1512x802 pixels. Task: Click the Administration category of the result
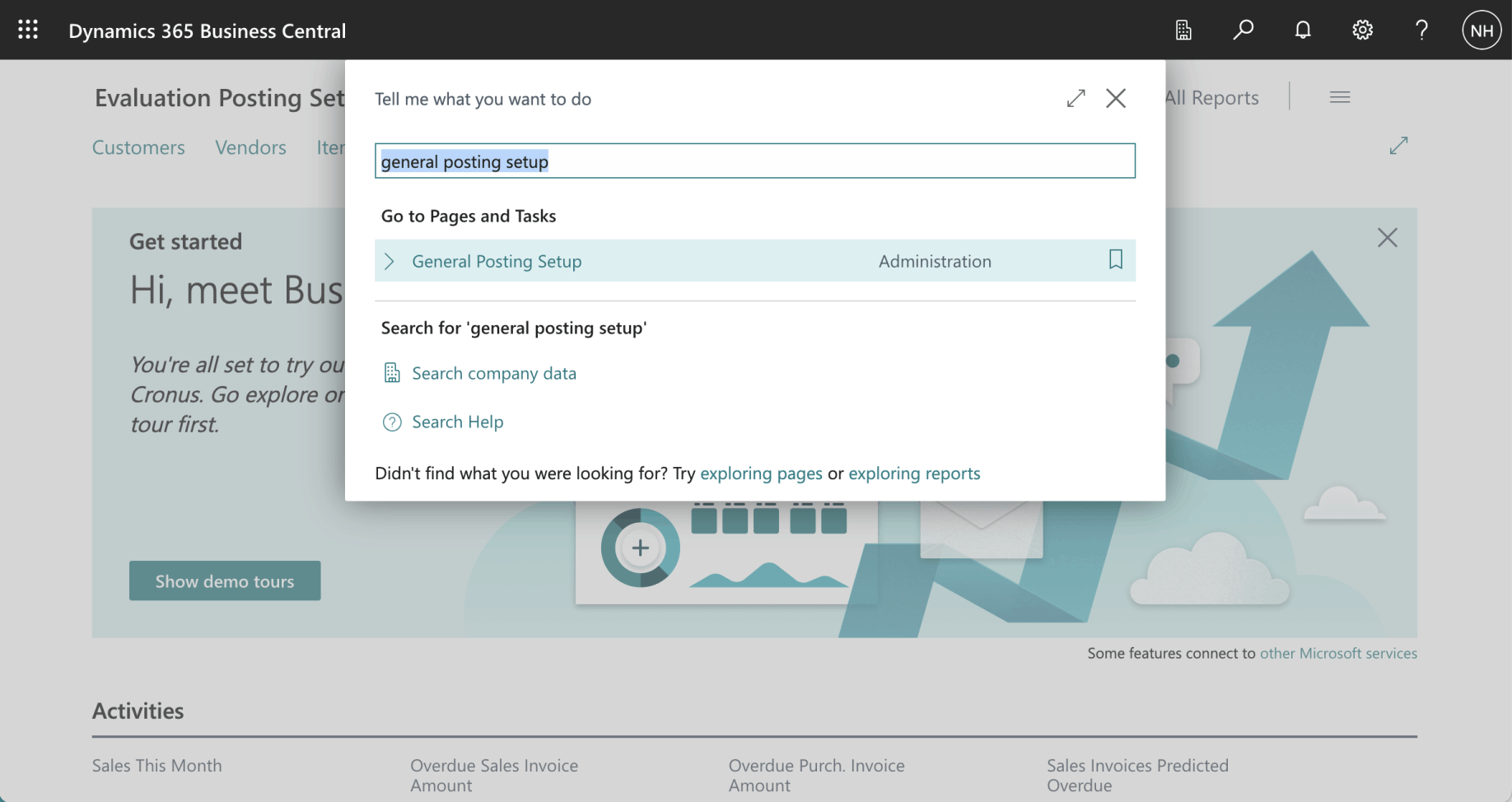pyautogui.click(x=935, y=261)
